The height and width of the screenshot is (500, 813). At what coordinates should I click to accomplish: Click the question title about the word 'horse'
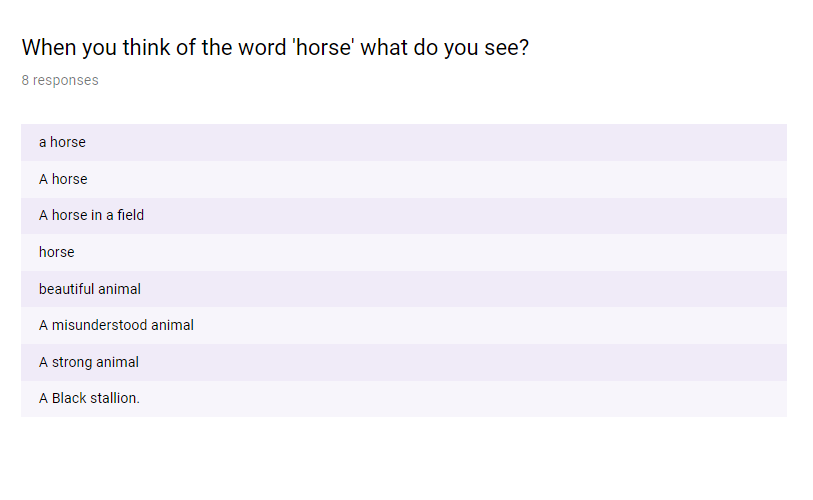pos(275,47)
